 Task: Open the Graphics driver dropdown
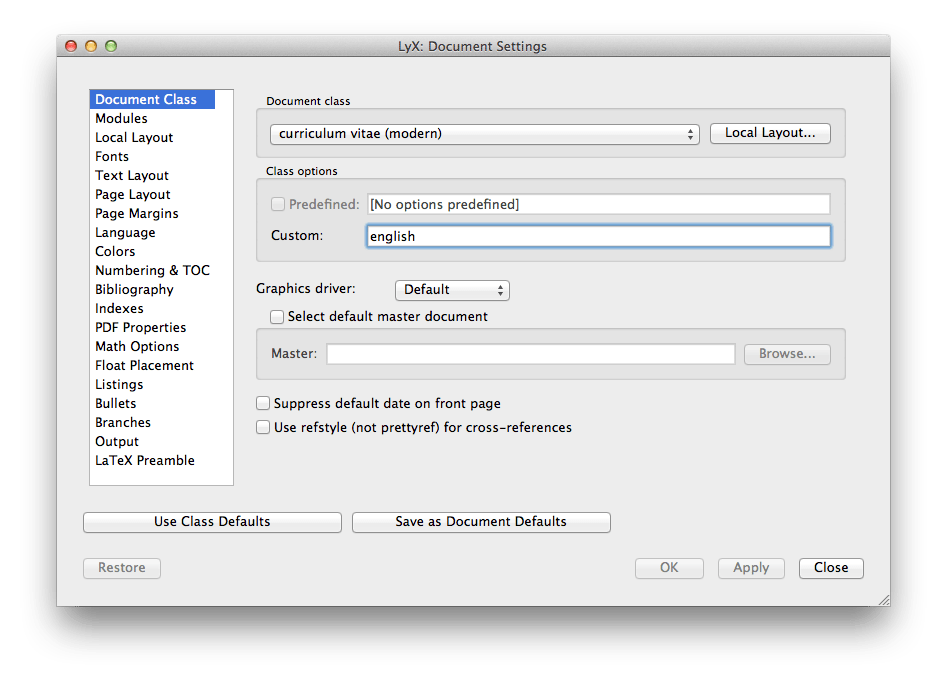[x=452, y=290]
